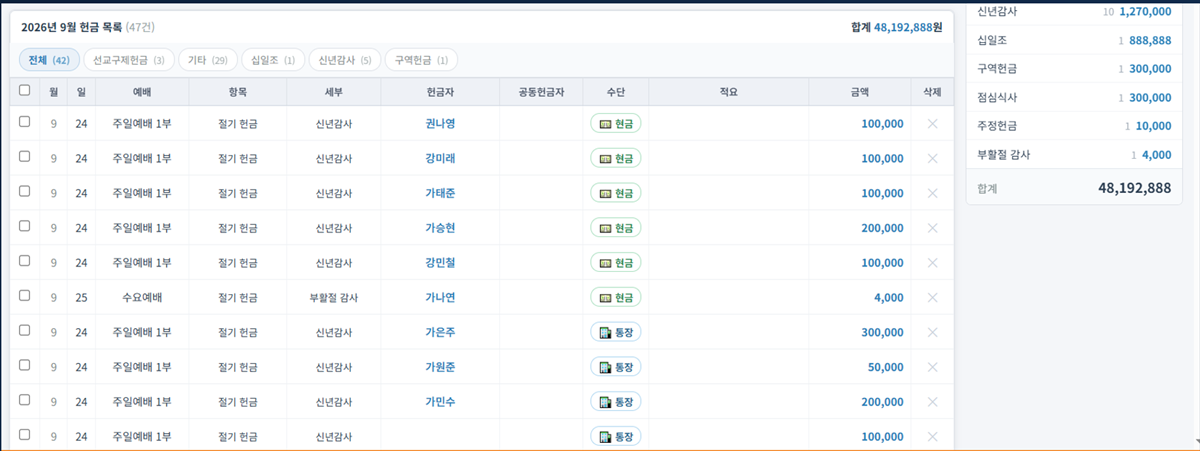Screen dimensions: 1200x451
Task: Click the 현금 badge in 가나연 row
Action: [x=615, y=298]
